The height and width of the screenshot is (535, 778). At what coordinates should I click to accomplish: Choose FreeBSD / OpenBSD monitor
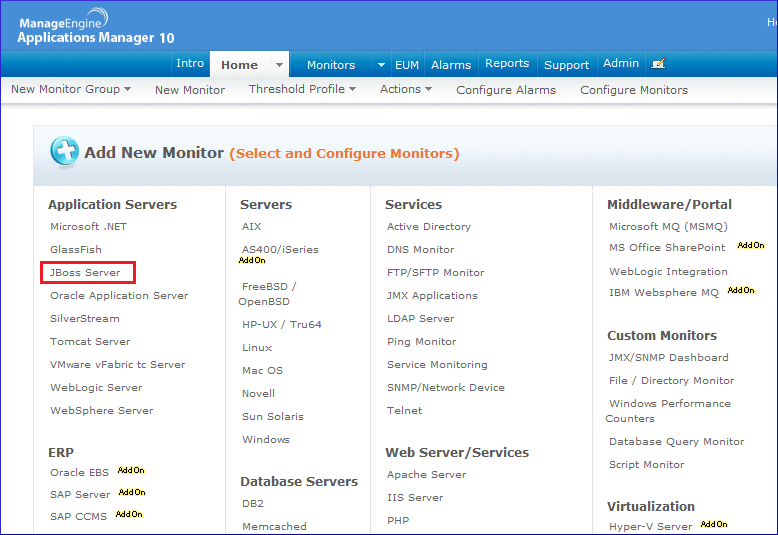point(267,294)
